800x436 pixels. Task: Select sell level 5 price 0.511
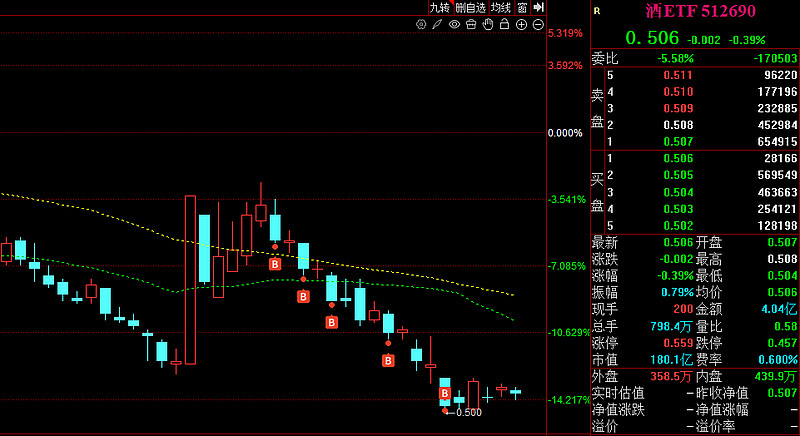click(x=678, y=75)
